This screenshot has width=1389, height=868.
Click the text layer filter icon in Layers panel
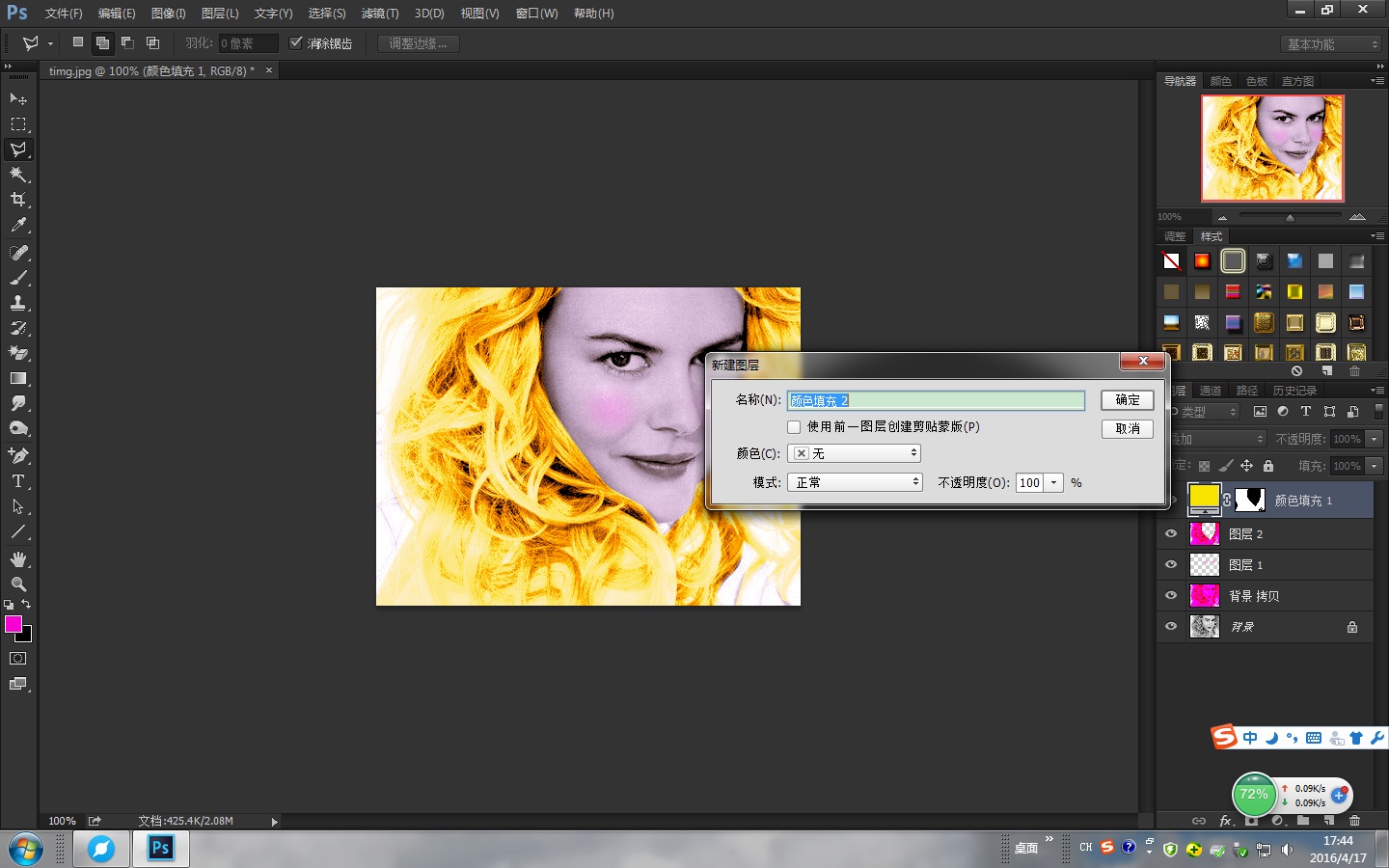point(1305,411)
